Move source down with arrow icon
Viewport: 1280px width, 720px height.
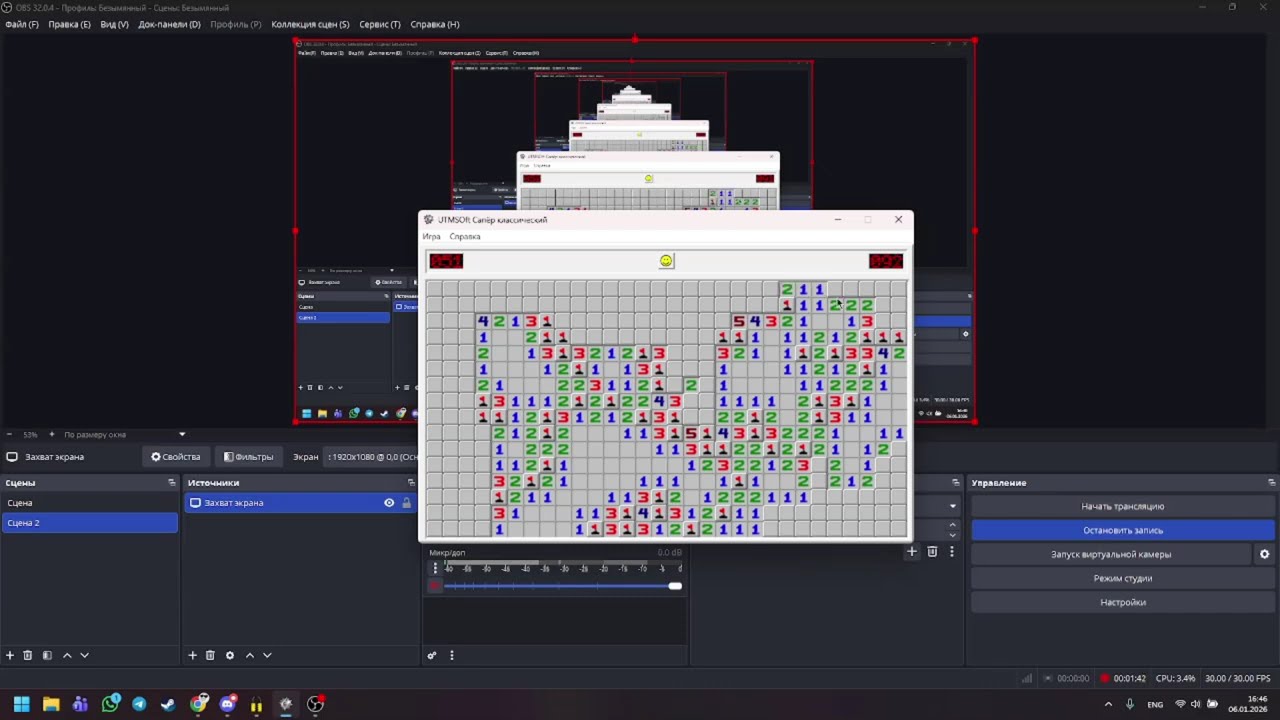tap(267, 655)
